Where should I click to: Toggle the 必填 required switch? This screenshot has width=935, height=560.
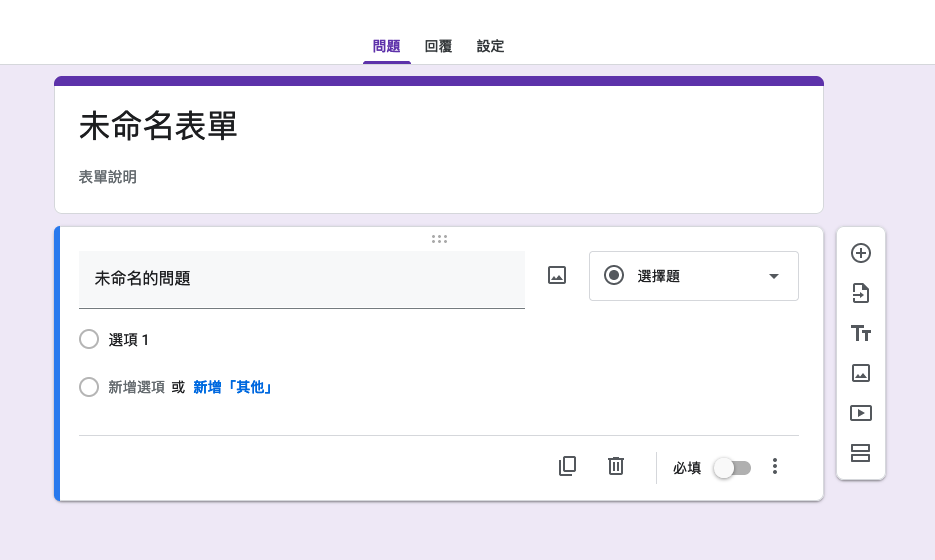click(x=732, y=468)
